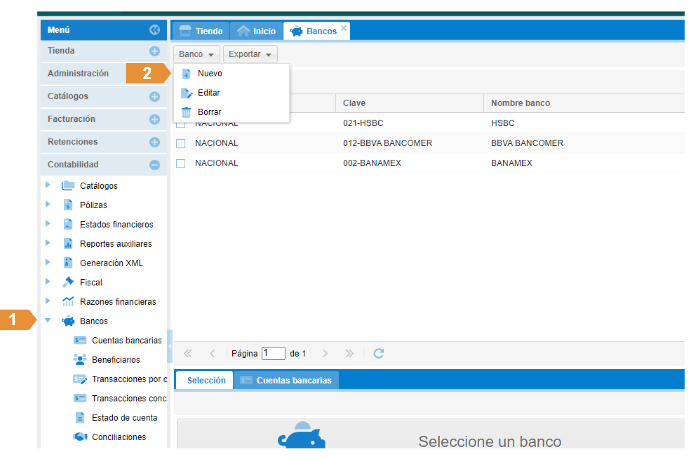
Task: Tick the checkbox for the 021-HSBC row
Action: [181, 124]
